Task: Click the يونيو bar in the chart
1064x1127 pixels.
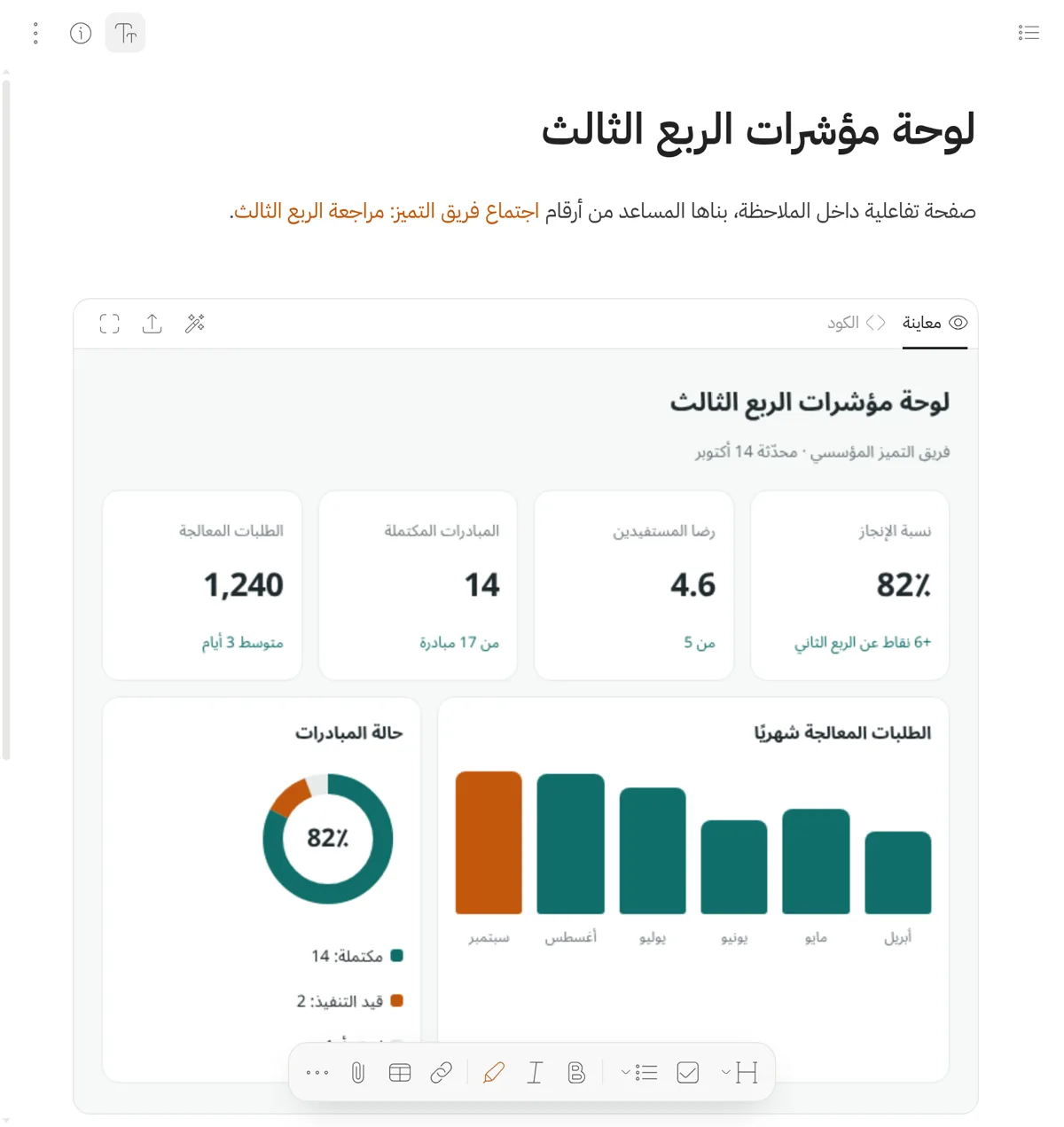Action: (x=734, y=866)
